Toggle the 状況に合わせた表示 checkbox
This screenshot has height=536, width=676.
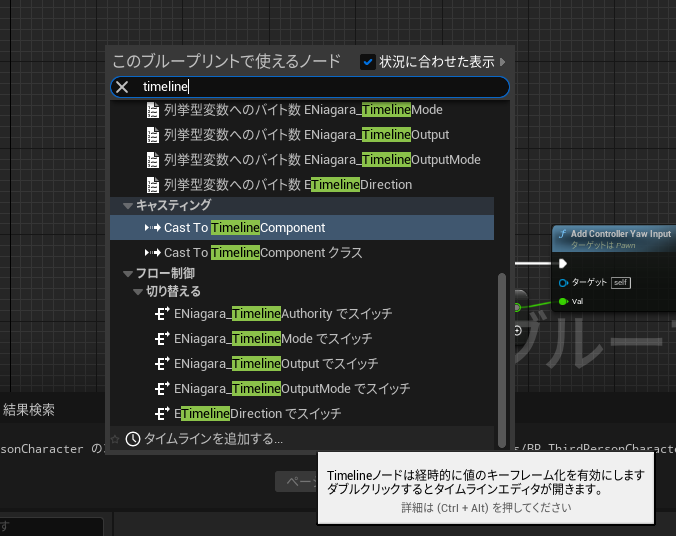[368, 62]
